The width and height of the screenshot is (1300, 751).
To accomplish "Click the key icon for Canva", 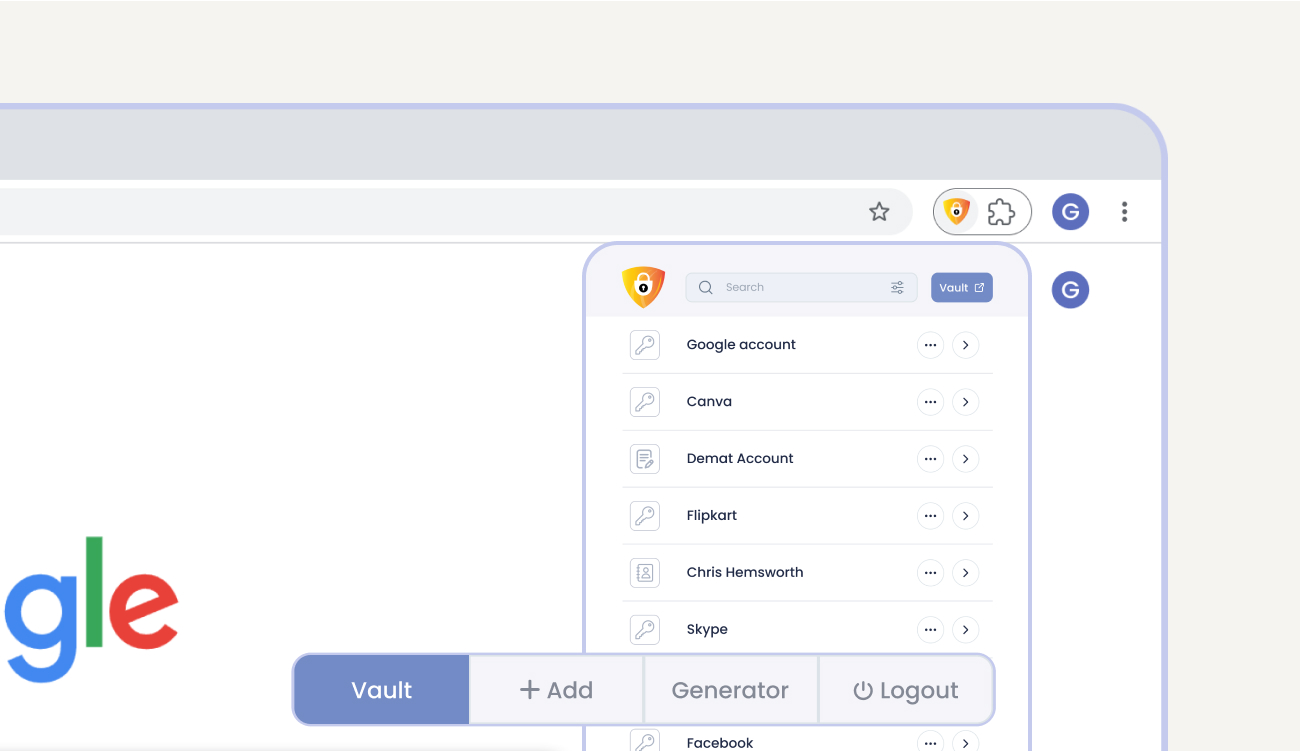I will tap(645, 402).
